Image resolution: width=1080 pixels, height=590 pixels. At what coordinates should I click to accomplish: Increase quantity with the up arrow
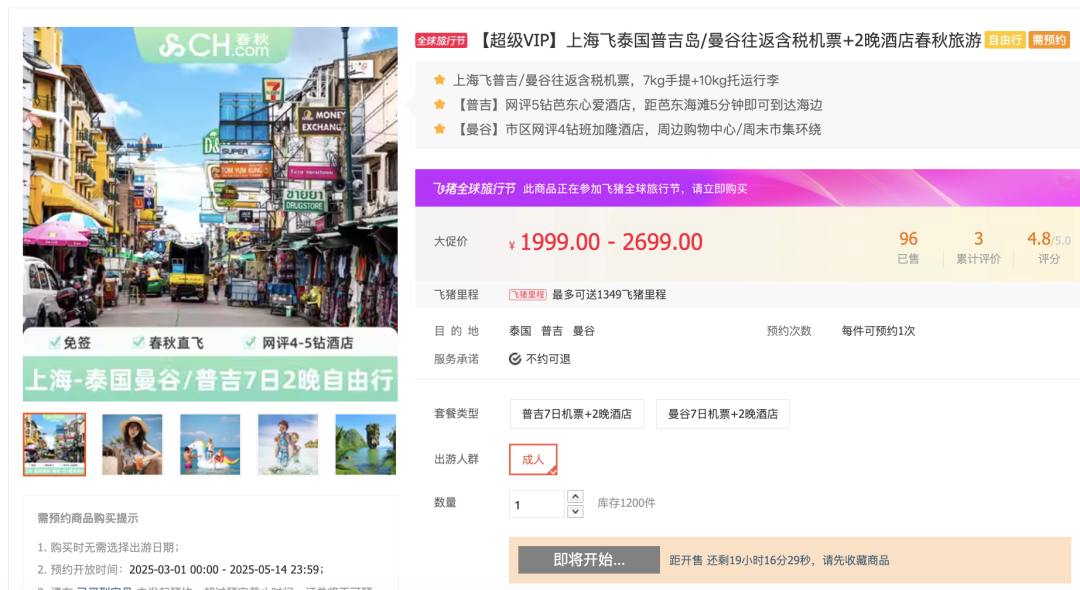(x=575, y=496)
